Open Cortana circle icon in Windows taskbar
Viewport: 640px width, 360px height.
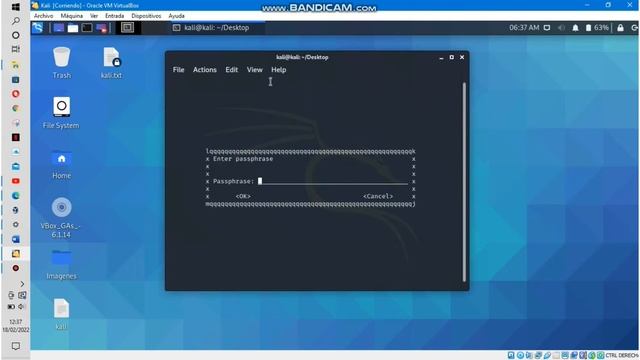pyautogui.click(x=16, y=35)
